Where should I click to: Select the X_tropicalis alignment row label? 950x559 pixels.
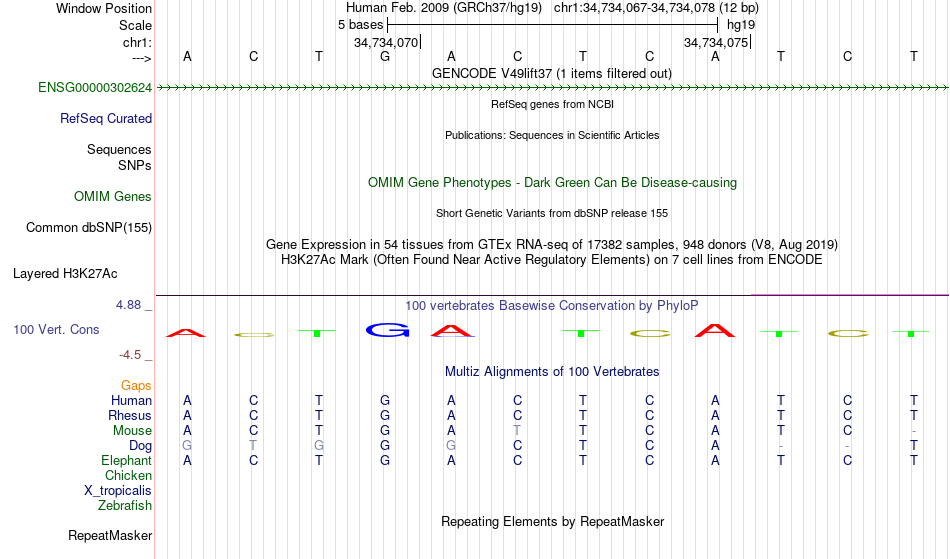(118, 491)
